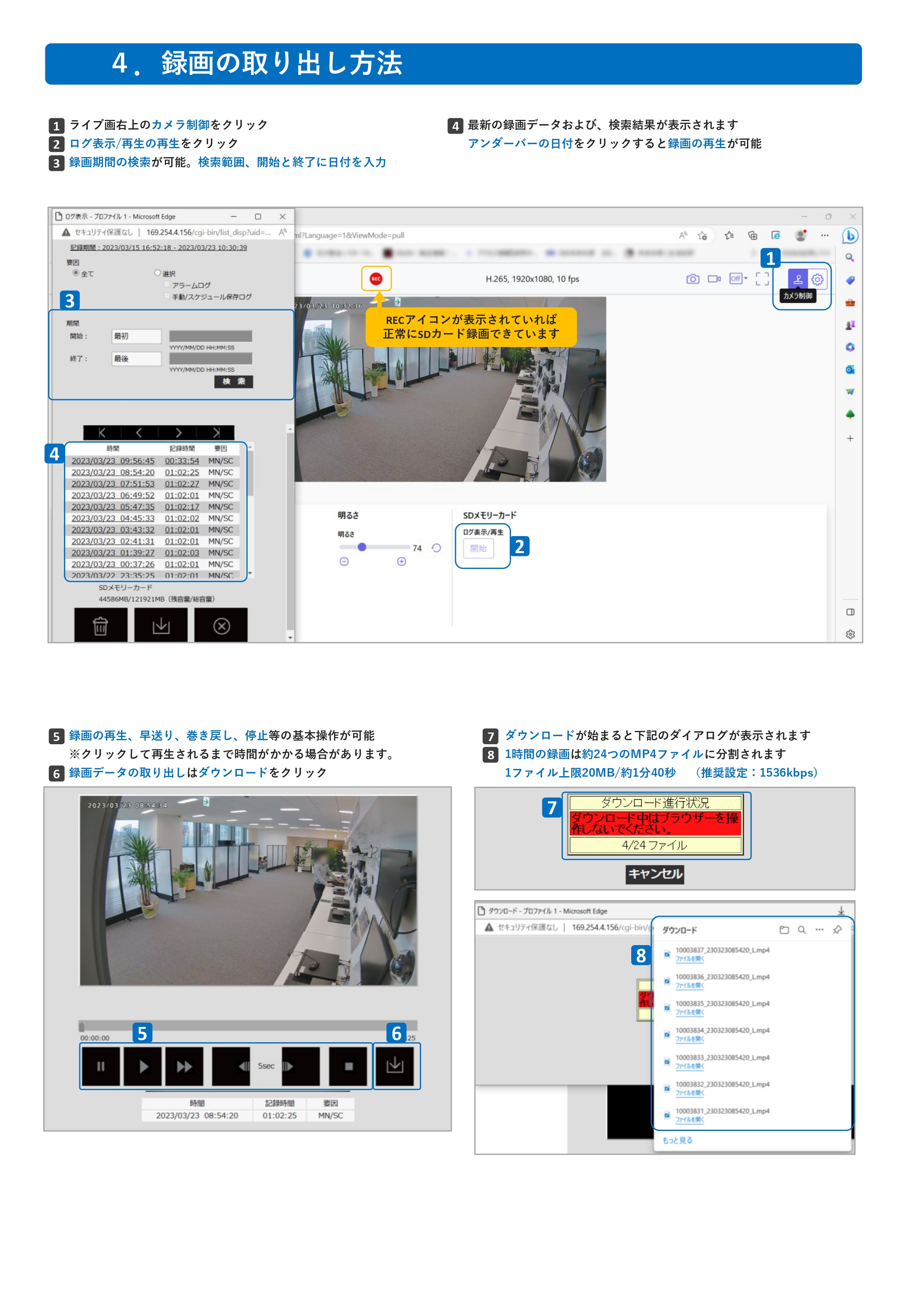Open camera settings gear icon

tap(817, 279)
